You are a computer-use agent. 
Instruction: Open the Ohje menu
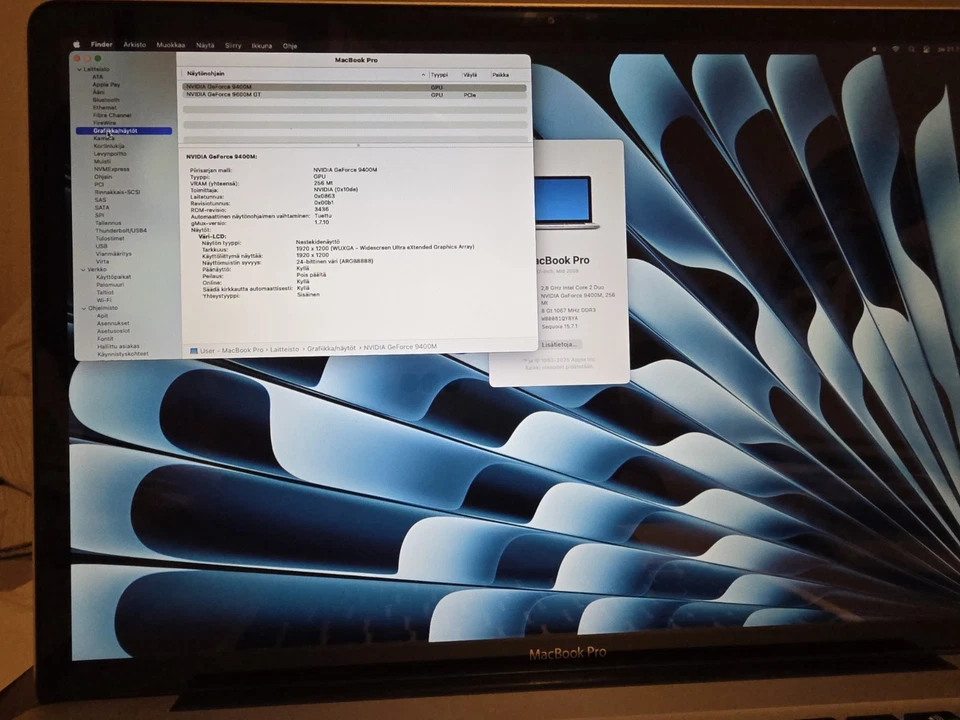pyautogui.click(x=290, y=45)
